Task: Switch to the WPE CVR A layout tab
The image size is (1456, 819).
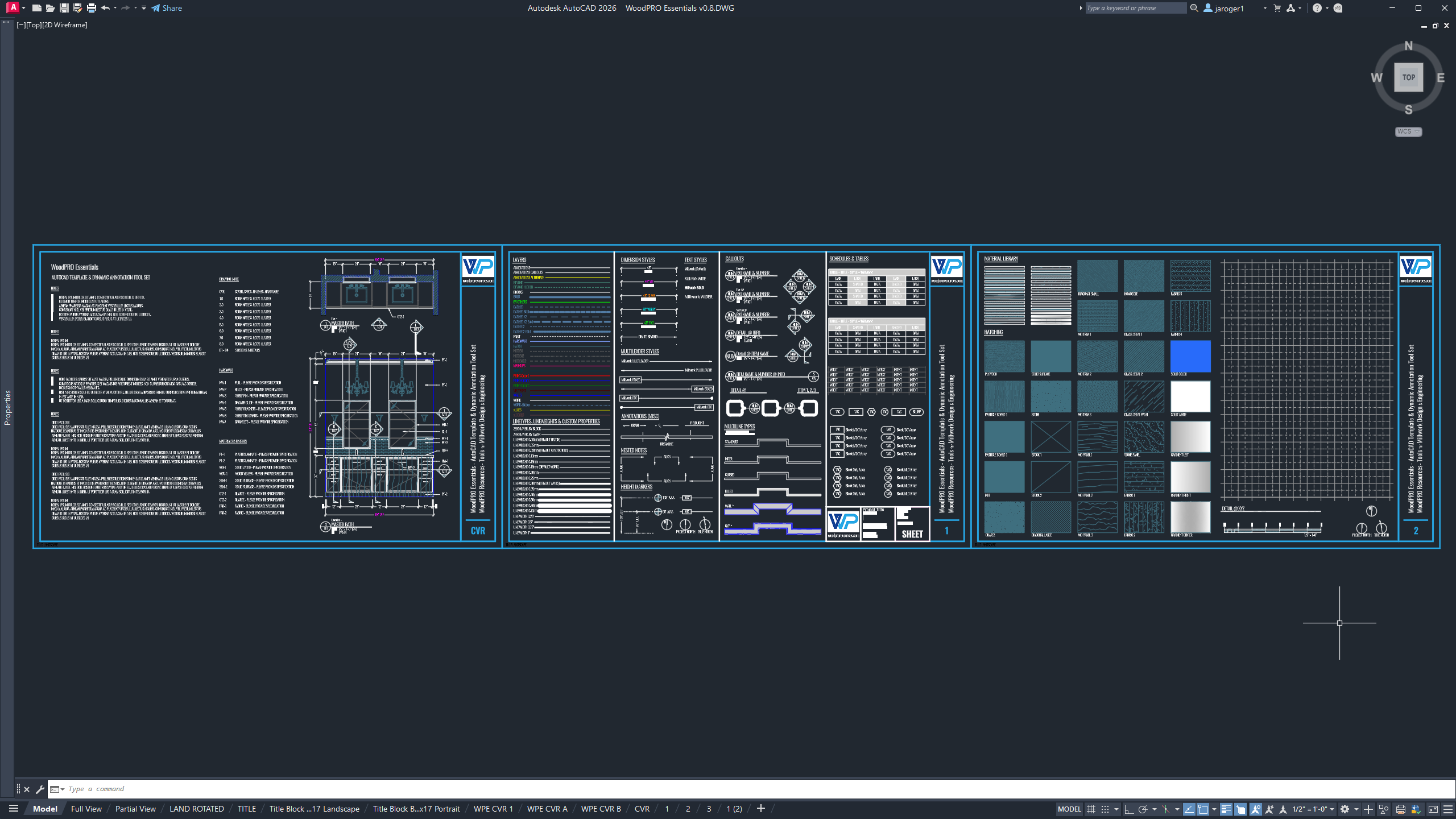Action: coord(547,809)
